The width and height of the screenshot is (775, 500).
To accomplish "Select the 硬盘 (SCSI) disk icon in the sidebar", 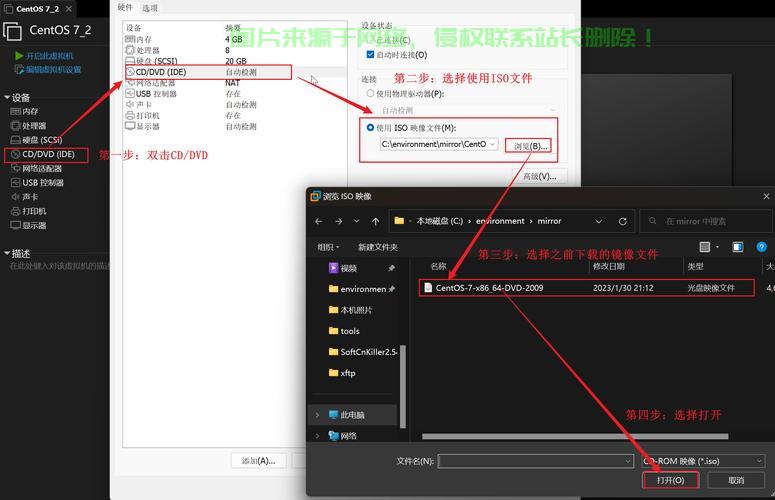I will (x=15, y=140).
